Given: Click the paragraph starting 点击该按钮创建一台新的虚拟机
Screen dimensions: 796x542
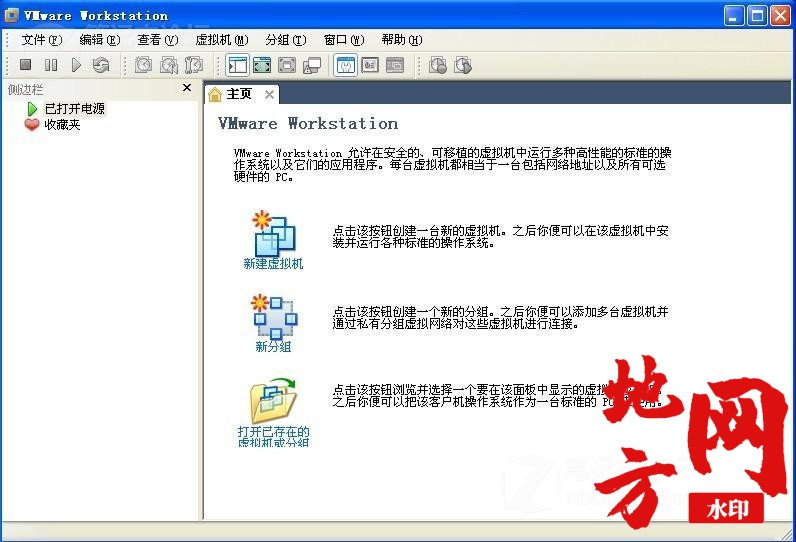Looking at the screenshot, I should pyautogui.click(x=501, y=237).
